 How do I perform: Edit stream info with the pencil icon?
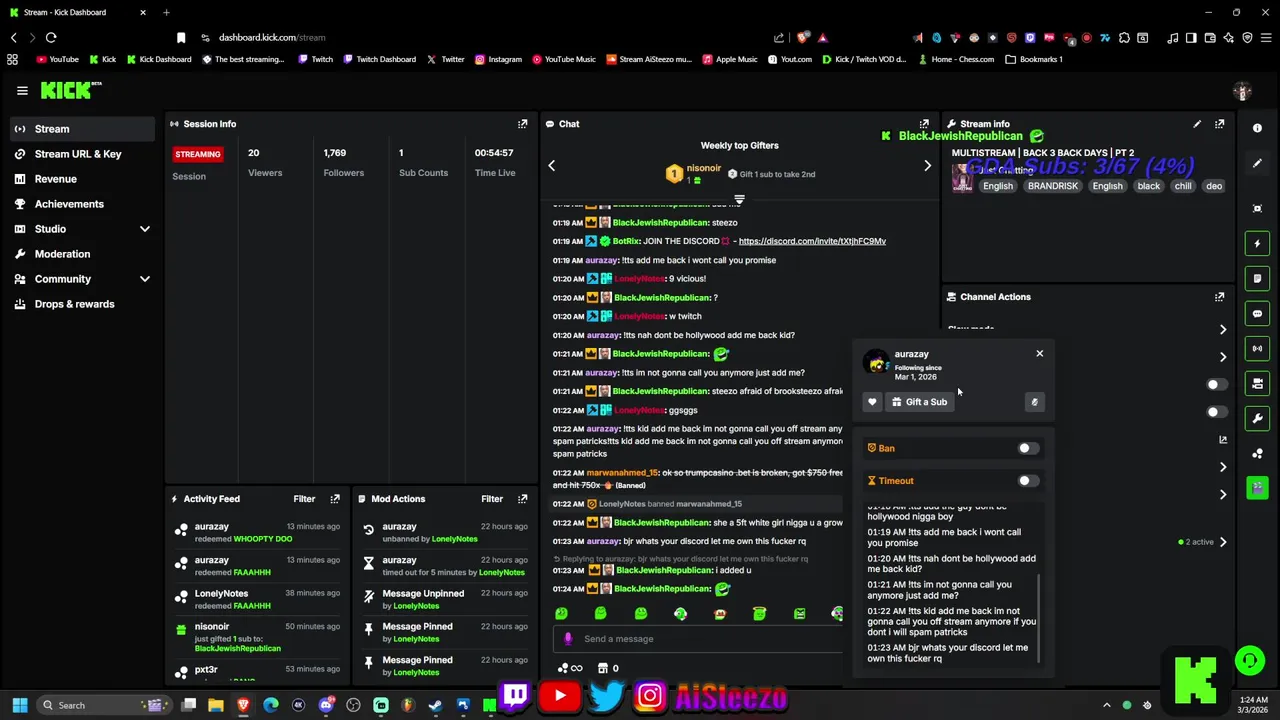click(1197, 124)
